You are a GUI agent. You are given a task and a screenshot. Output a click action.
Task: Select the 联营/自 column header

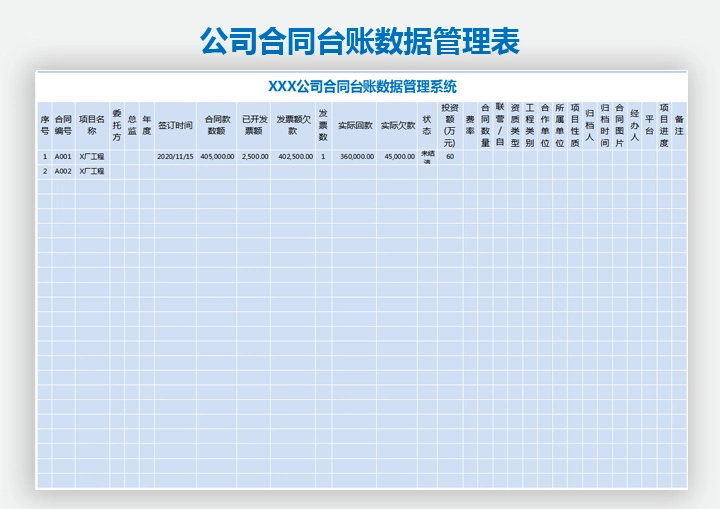pyautogui.click(x=500, y=125)
